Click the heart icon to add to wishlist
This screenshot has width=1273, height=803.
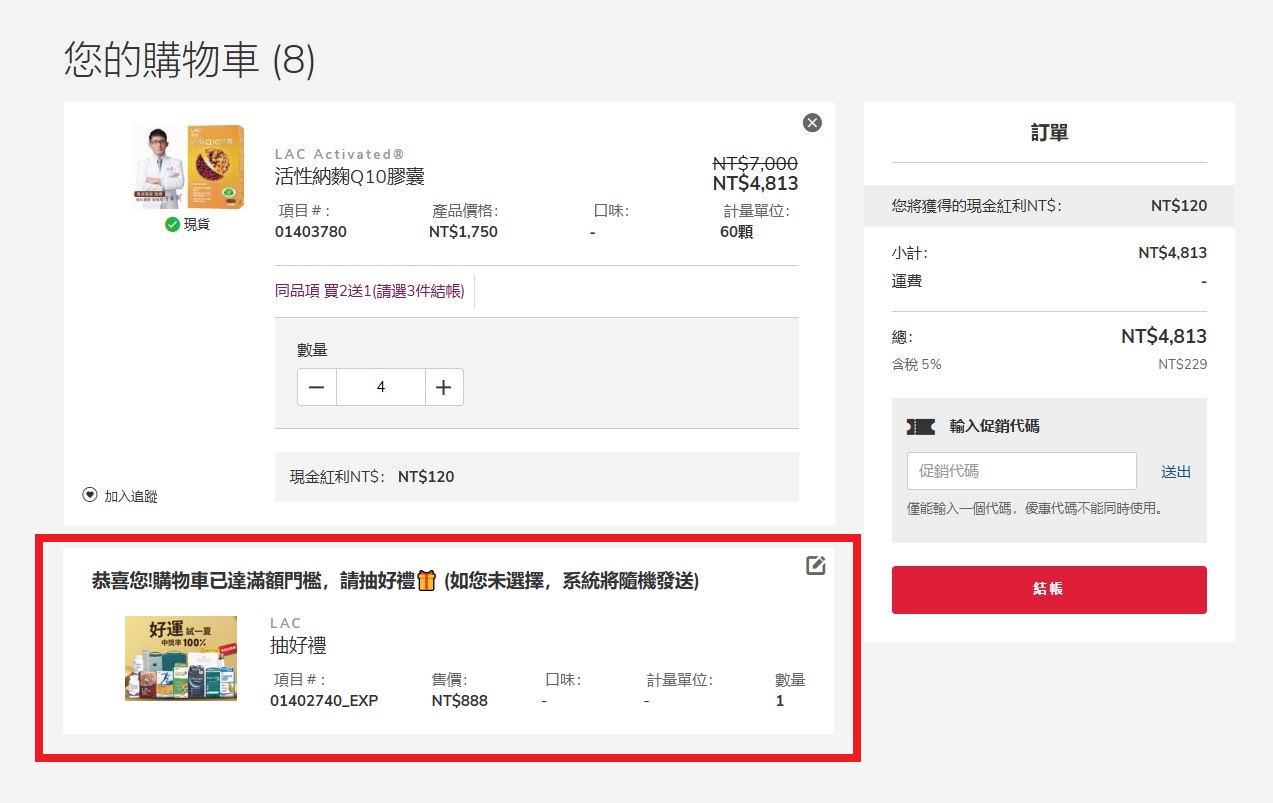pos(90,495)
